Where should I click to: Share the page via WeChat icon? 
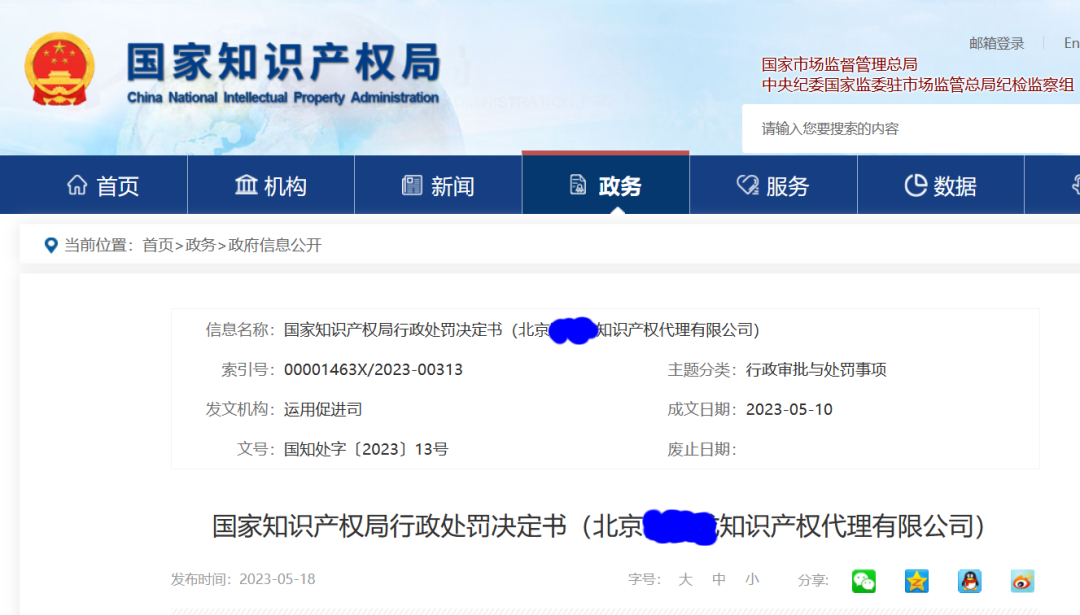(864, 581)
